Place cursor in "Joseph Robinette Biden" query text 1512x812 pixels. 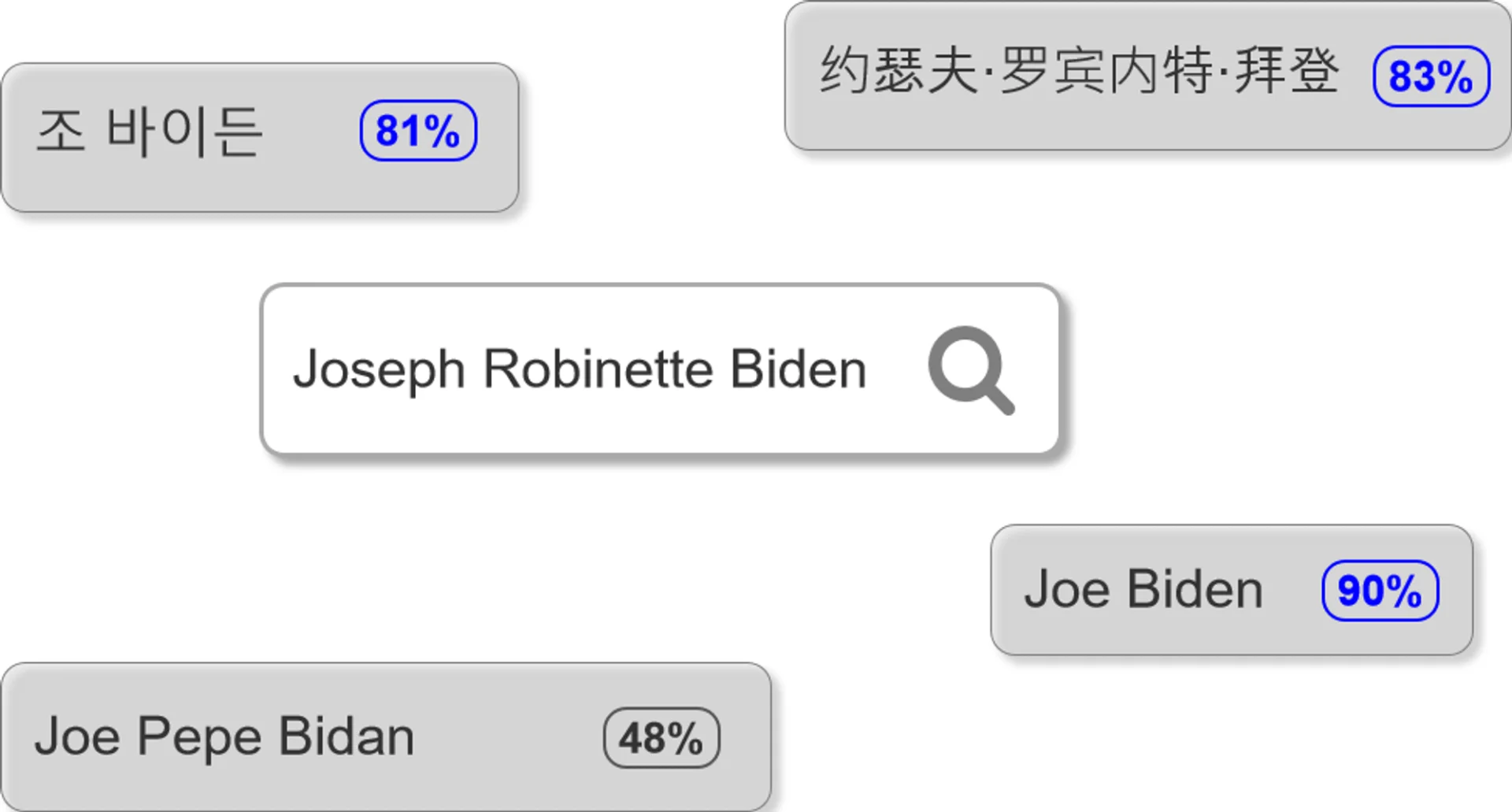[x=580, y=369]
